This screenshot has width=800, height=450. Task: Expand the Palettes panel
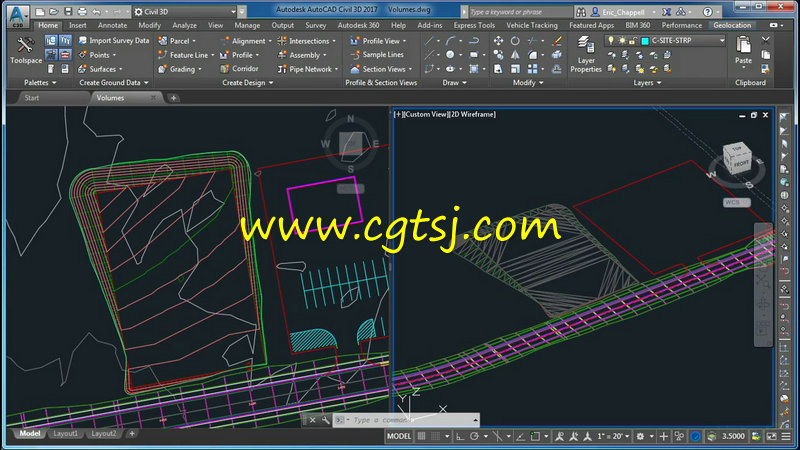(40, 83)
